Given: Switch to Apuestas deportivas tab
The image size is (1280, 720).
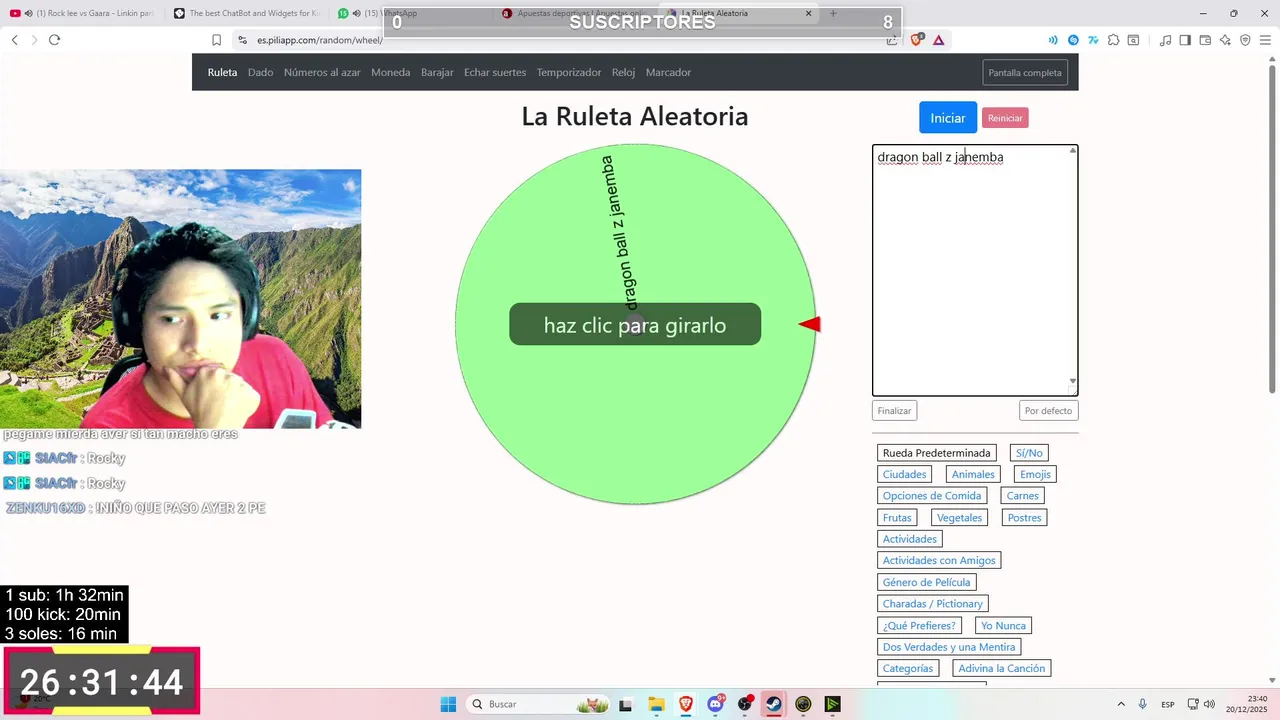Looking at the screenshot, I should (575, 13).
